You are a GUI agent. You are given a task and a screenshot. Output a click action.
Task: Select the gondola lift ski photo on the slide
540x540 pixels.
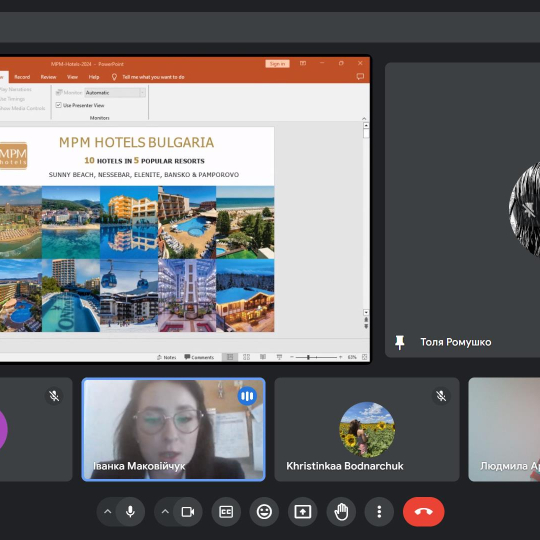tap(129, 295)
